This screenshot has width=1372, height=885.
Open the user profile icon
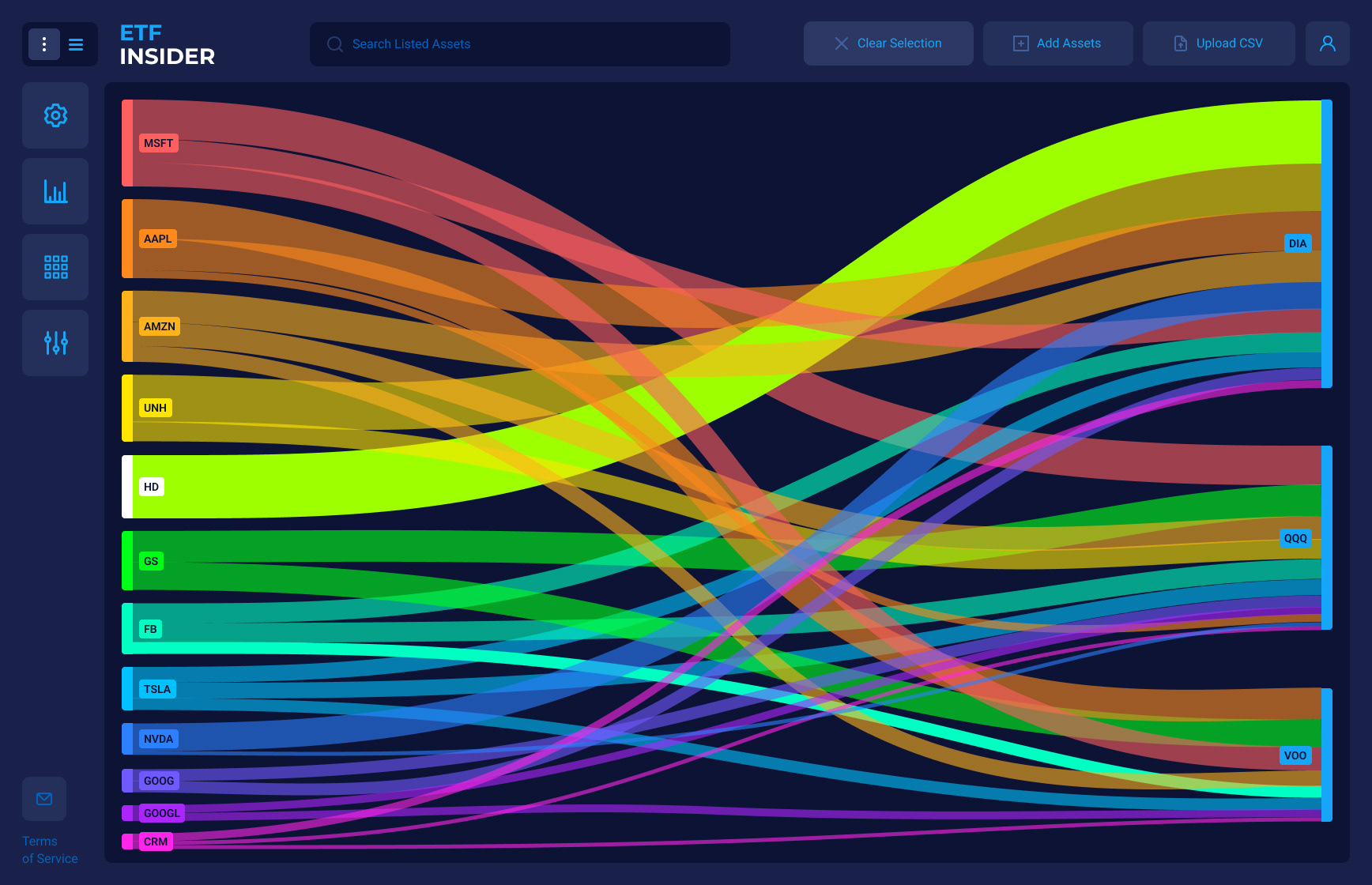1328,43
